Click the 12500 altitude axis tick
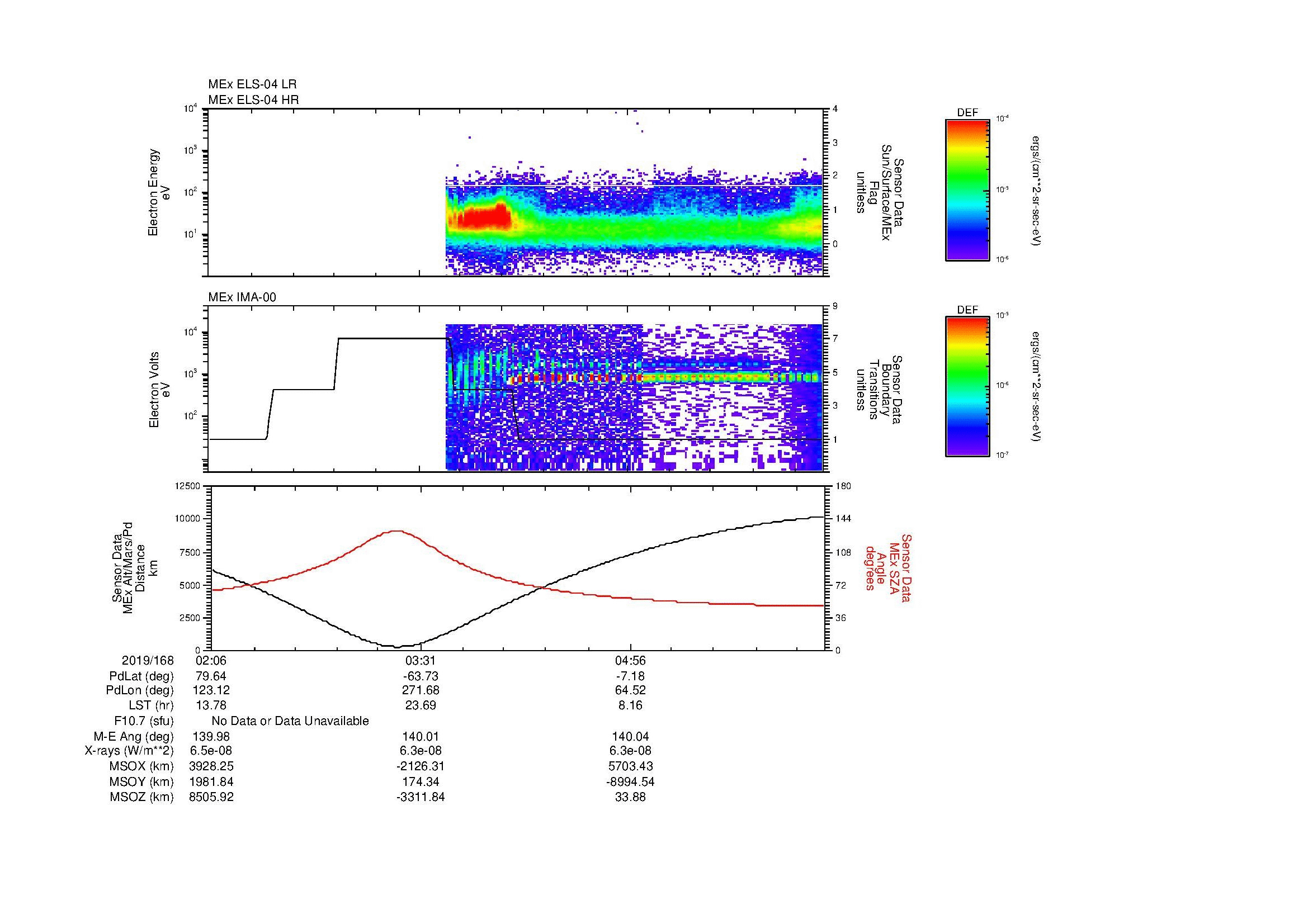This screenshot has width=1308, height=924. coord(188,486)
